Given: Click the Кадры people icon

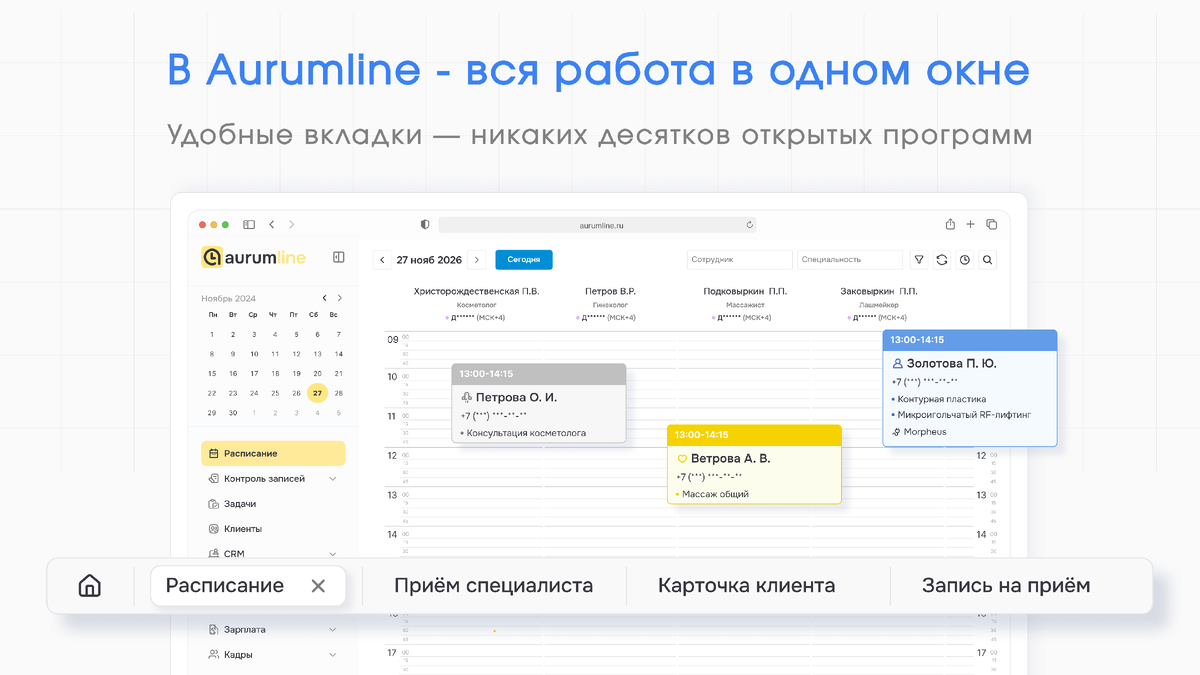Looking at the screenshot, I should tap(213, 655).
